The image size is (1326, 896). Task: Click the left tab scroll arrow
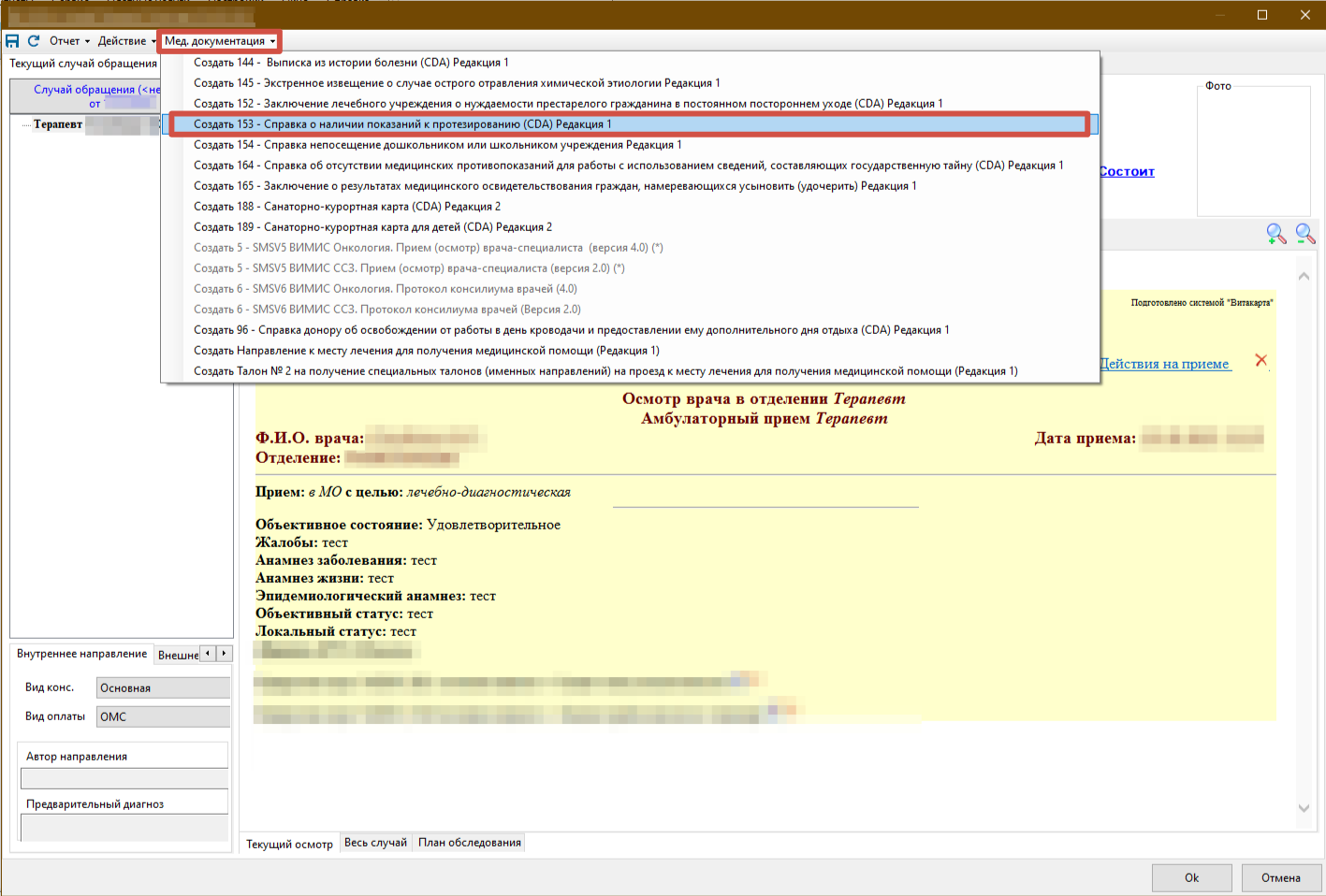(209, 654)
